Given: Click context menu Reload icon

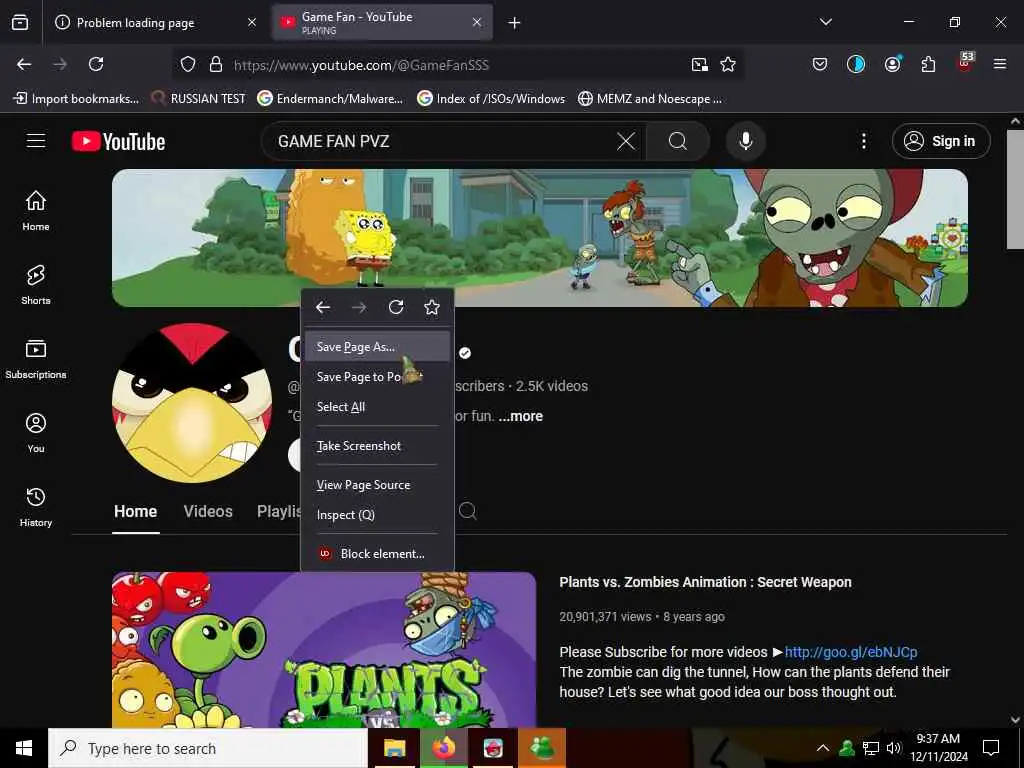Looking at the screenshot, I should 396,308.
